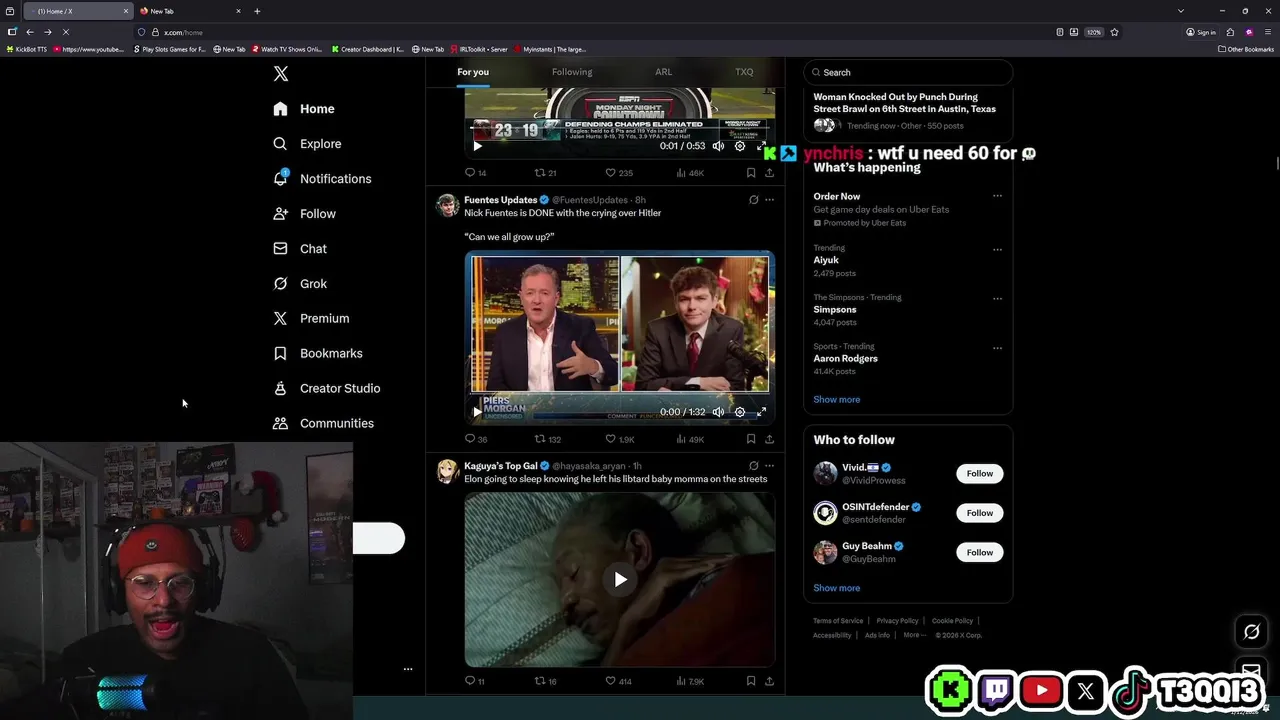
Task: View analytics of Fuentes Updates post
Action: [690, 439]
